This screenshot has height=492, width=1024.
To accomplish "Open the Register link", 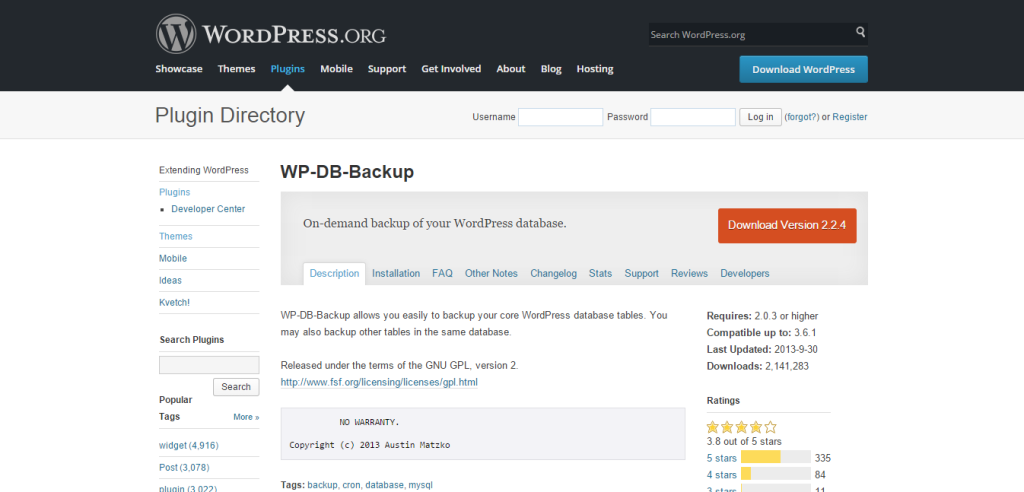I will 850,117.
